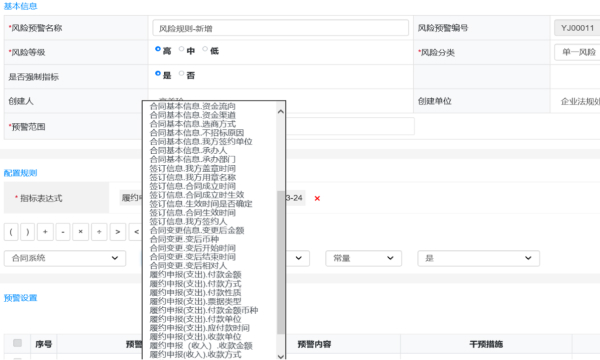Choose 签订信息.我方签约人 in the list
This screenshot has width=600, height=360.
188,222
